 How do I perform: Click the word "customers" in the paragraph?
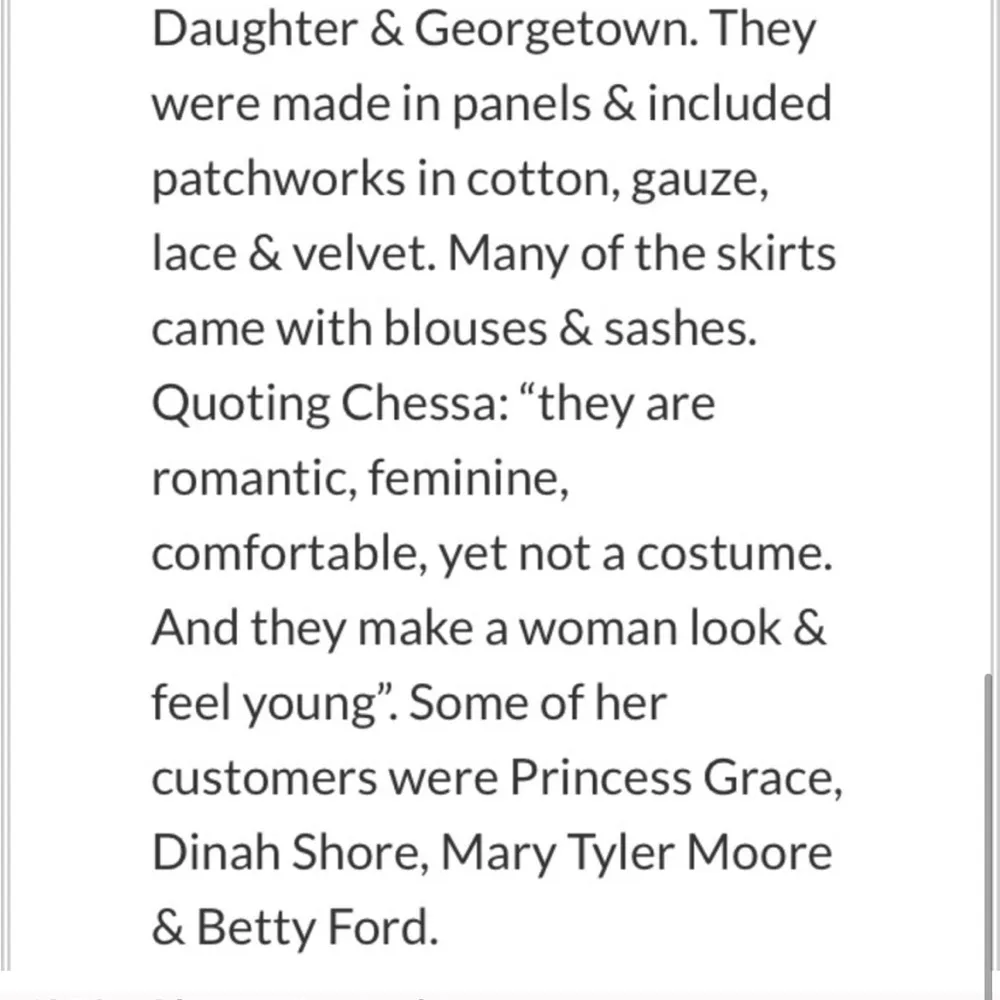264,779
